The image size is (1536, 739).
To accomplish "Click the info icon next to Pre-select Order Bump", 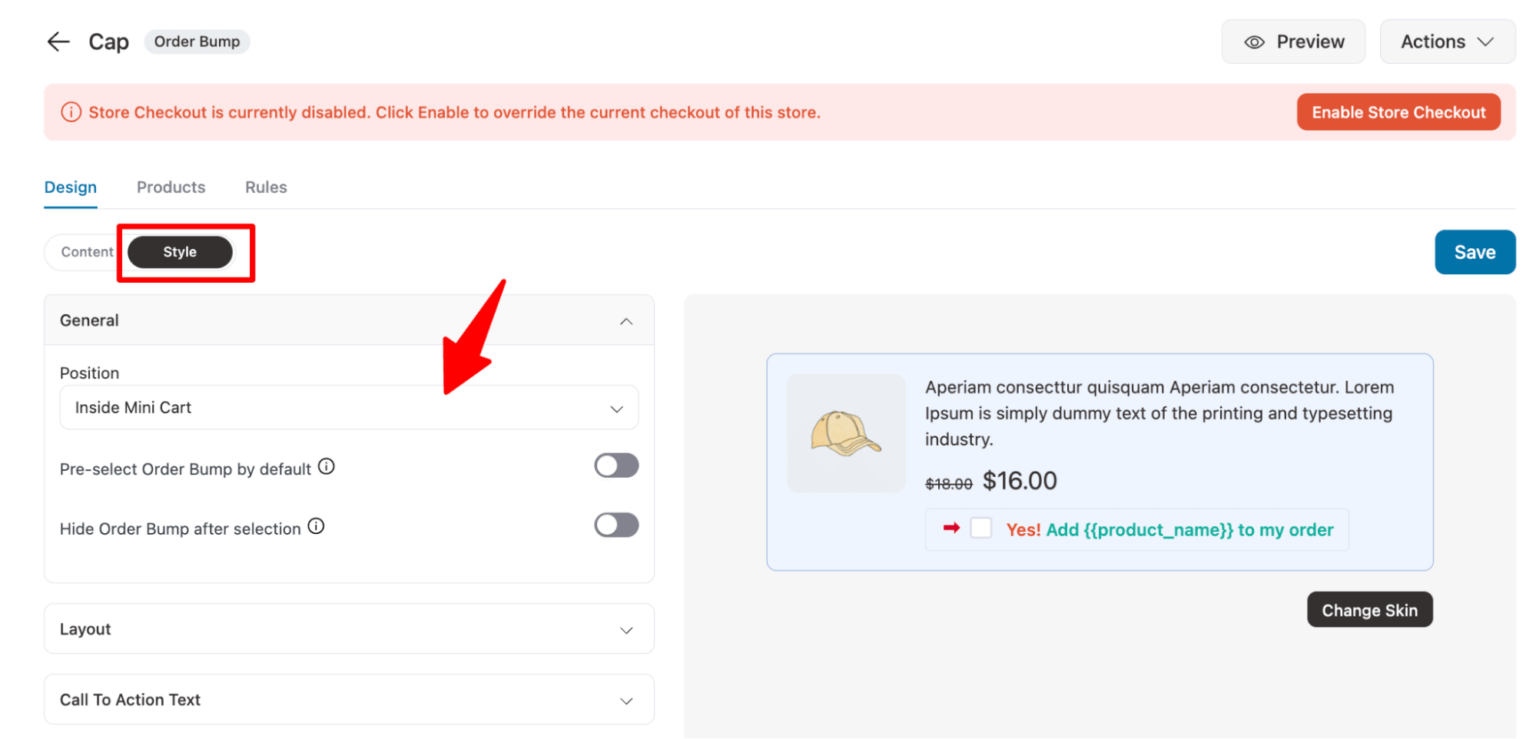I will tap(326, 465).
